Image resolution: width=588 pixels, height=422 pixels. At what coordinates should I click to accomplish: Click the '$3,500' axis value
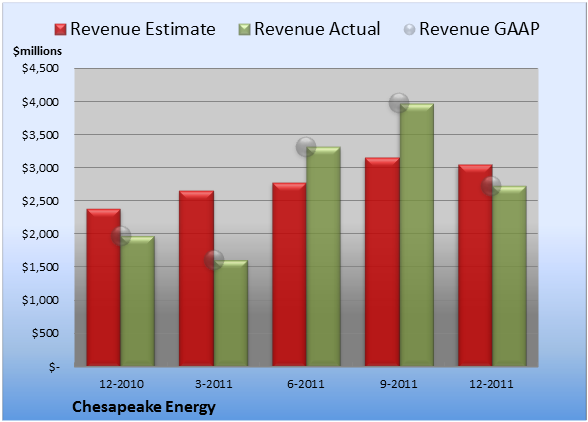[40, 135]
